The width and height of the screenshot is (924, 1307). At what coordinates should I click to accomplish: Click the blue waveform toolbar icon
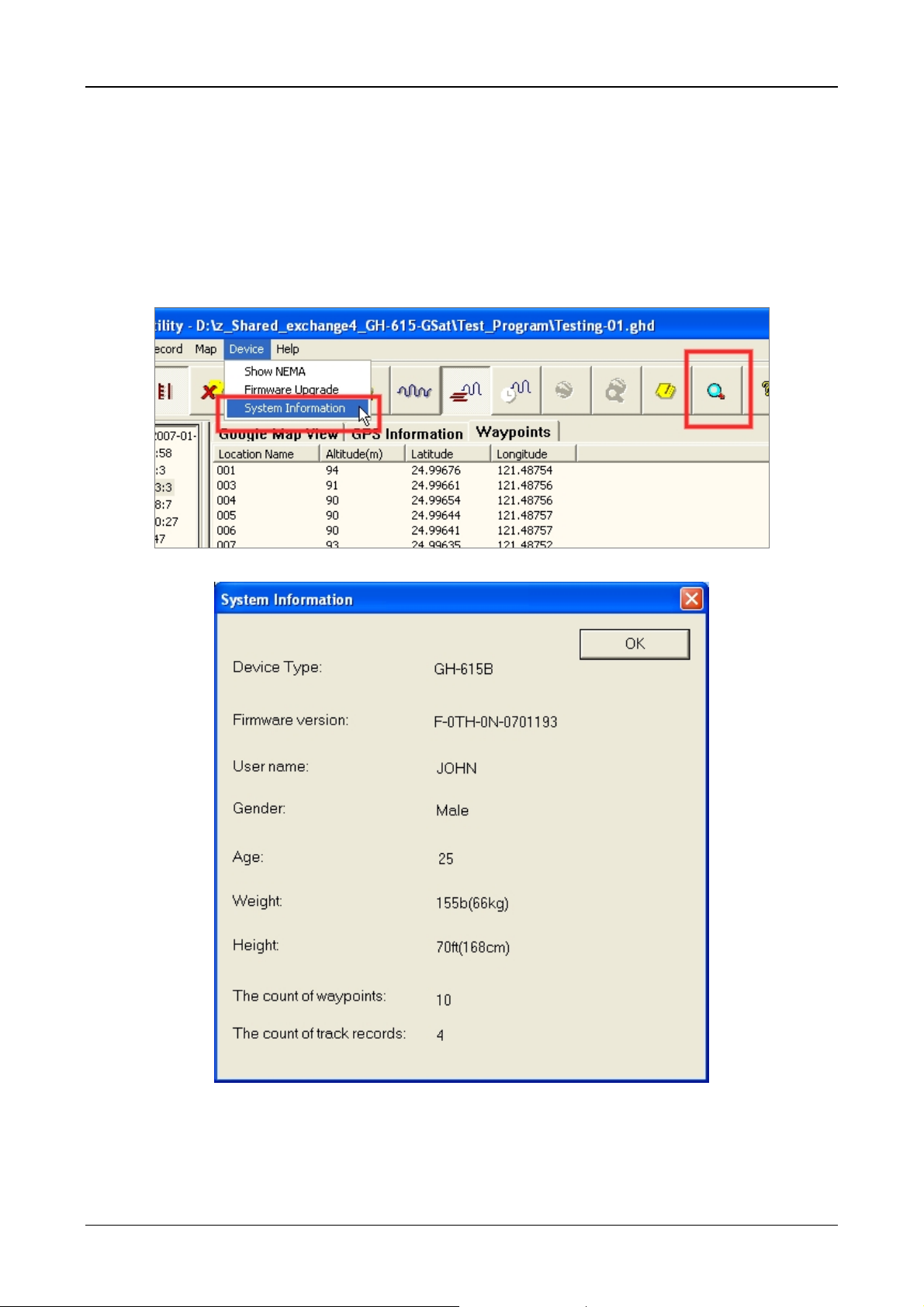point(414,391)
